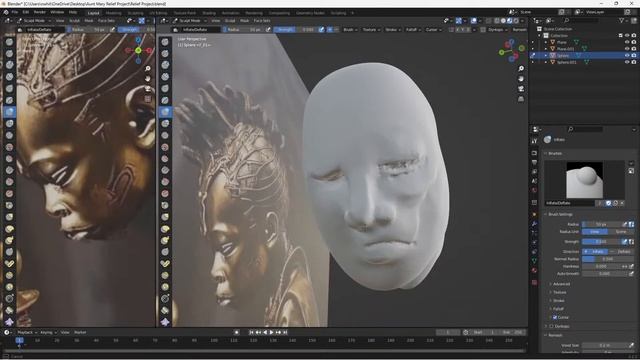Jump to the timeline end frame
This screenshot has width=640, height=360.
point(285,333)
